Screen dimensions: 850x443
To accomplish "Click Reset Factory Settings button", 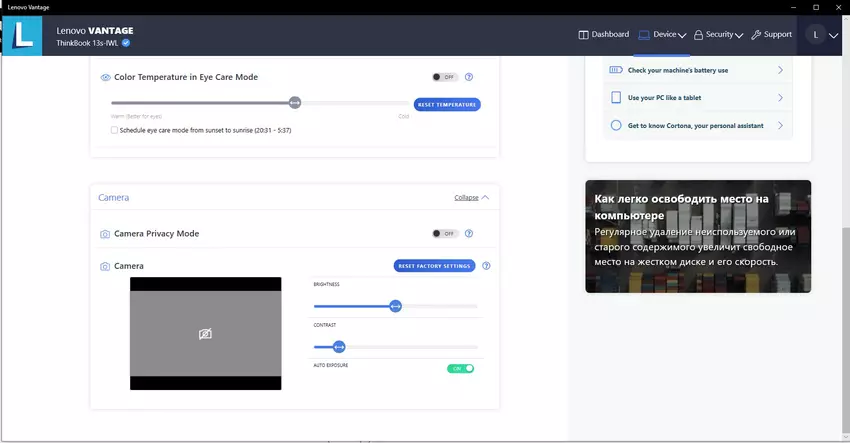I will [x=433, y=266].
